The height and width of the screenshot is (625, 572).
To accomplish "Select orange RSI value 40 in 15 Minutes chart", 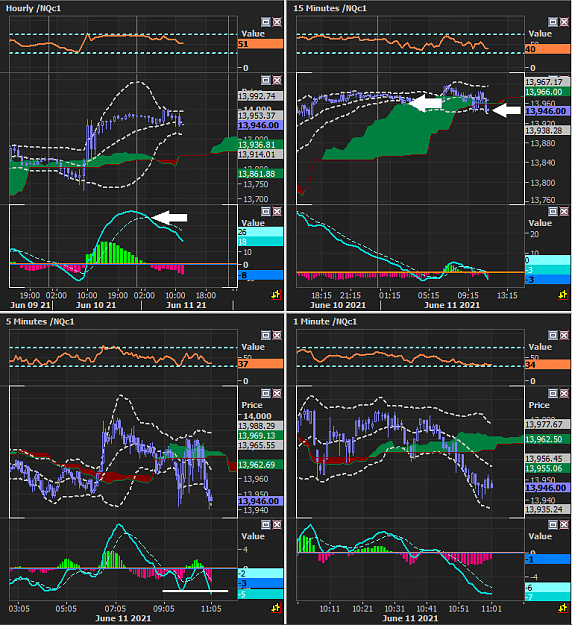I will (548, 49).
